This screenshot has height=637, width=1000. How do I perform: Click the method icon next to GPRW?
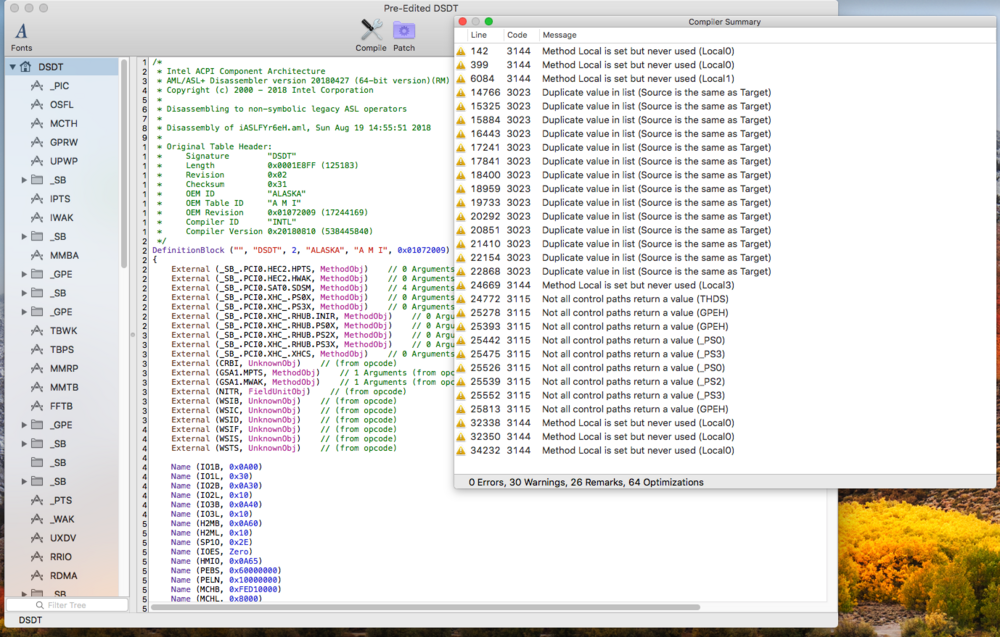pyautogui.click(x=37, y=142)
